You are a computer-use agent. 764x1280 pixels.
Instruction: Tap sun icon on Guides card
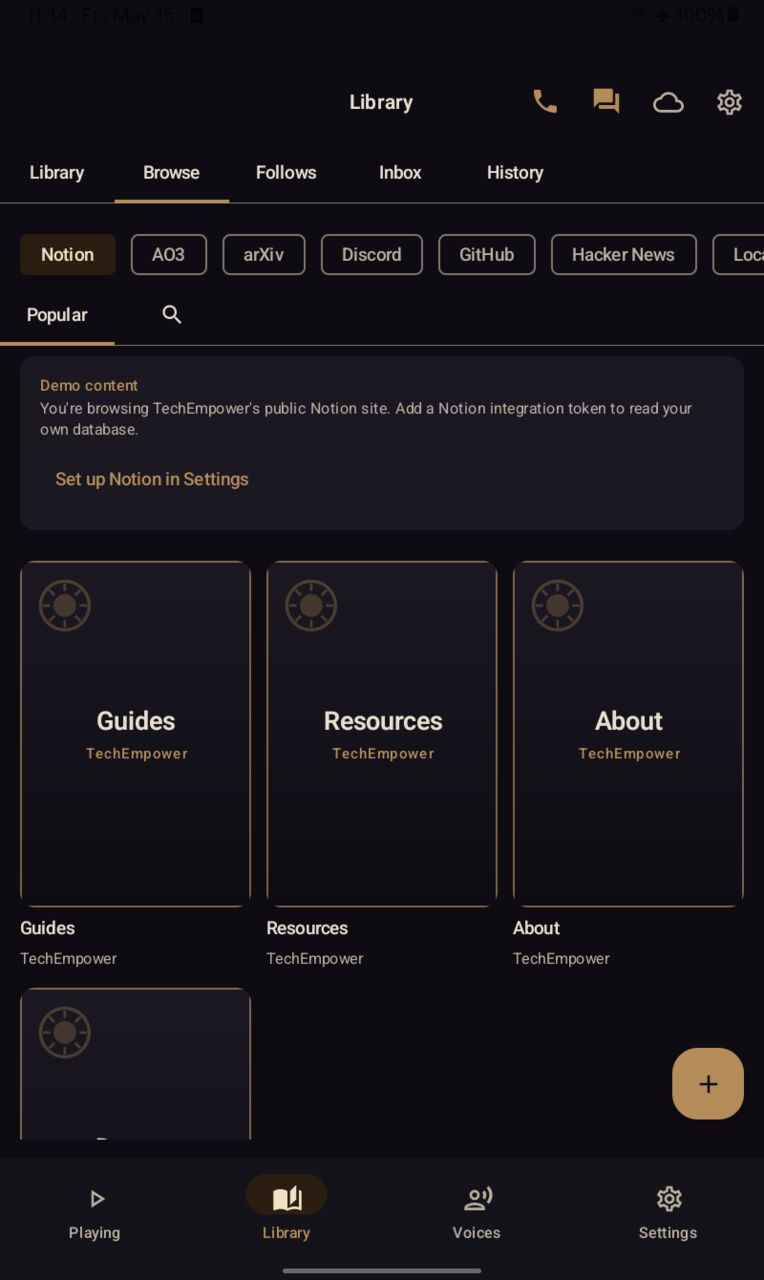(65, 605)
